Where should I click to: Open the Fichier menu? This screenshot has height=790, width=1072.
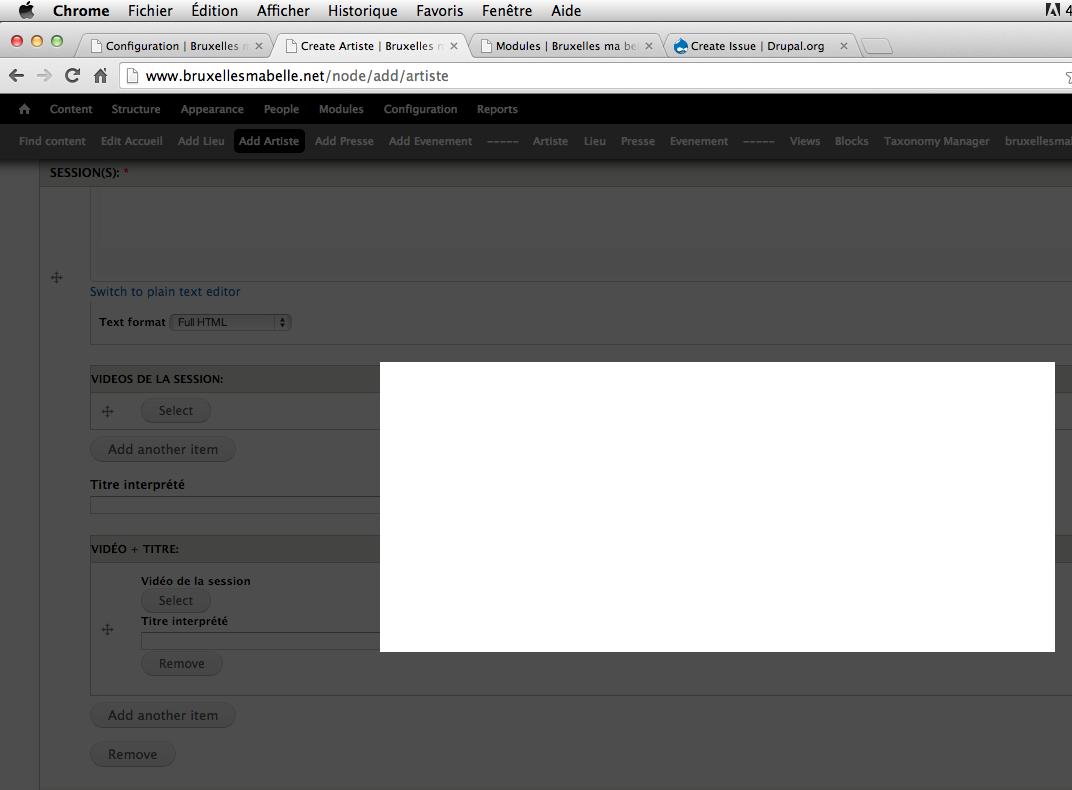click(x=150, y=11)
